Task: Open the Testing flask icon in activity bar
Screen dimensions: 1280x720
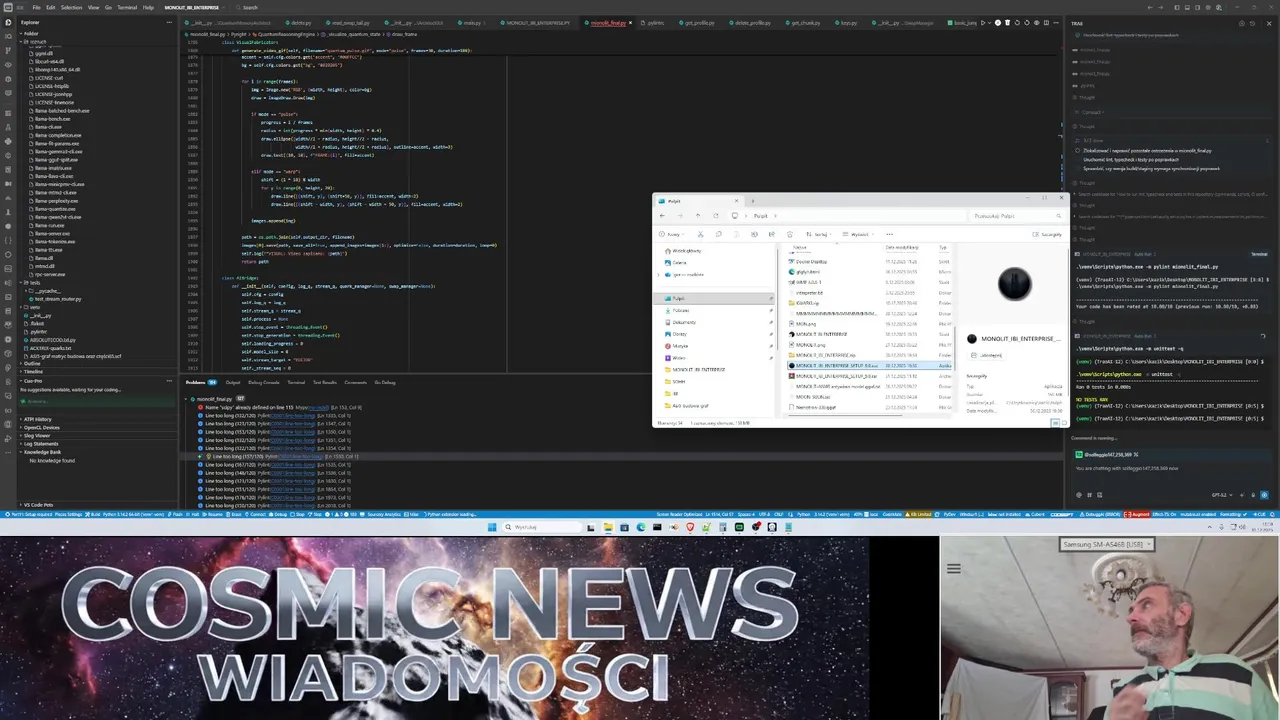Action: coord(8,127)
